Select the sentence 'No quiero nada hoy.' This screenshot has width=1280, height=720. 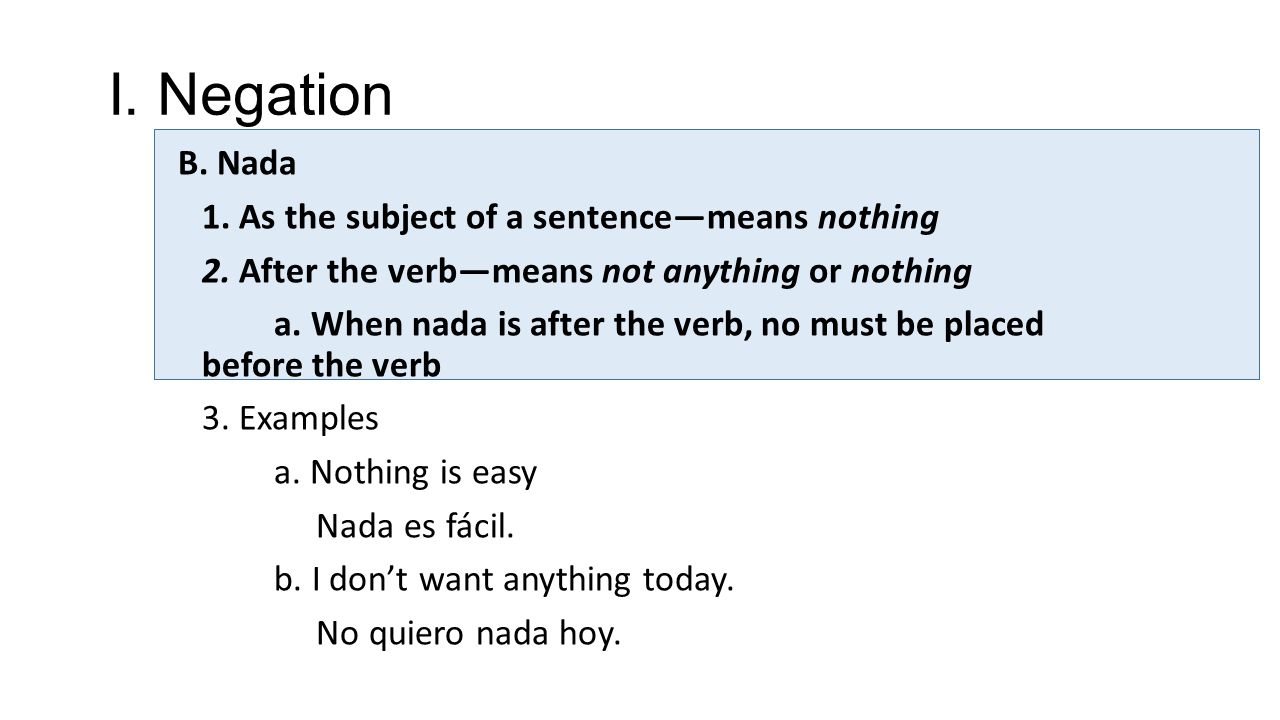468,634
